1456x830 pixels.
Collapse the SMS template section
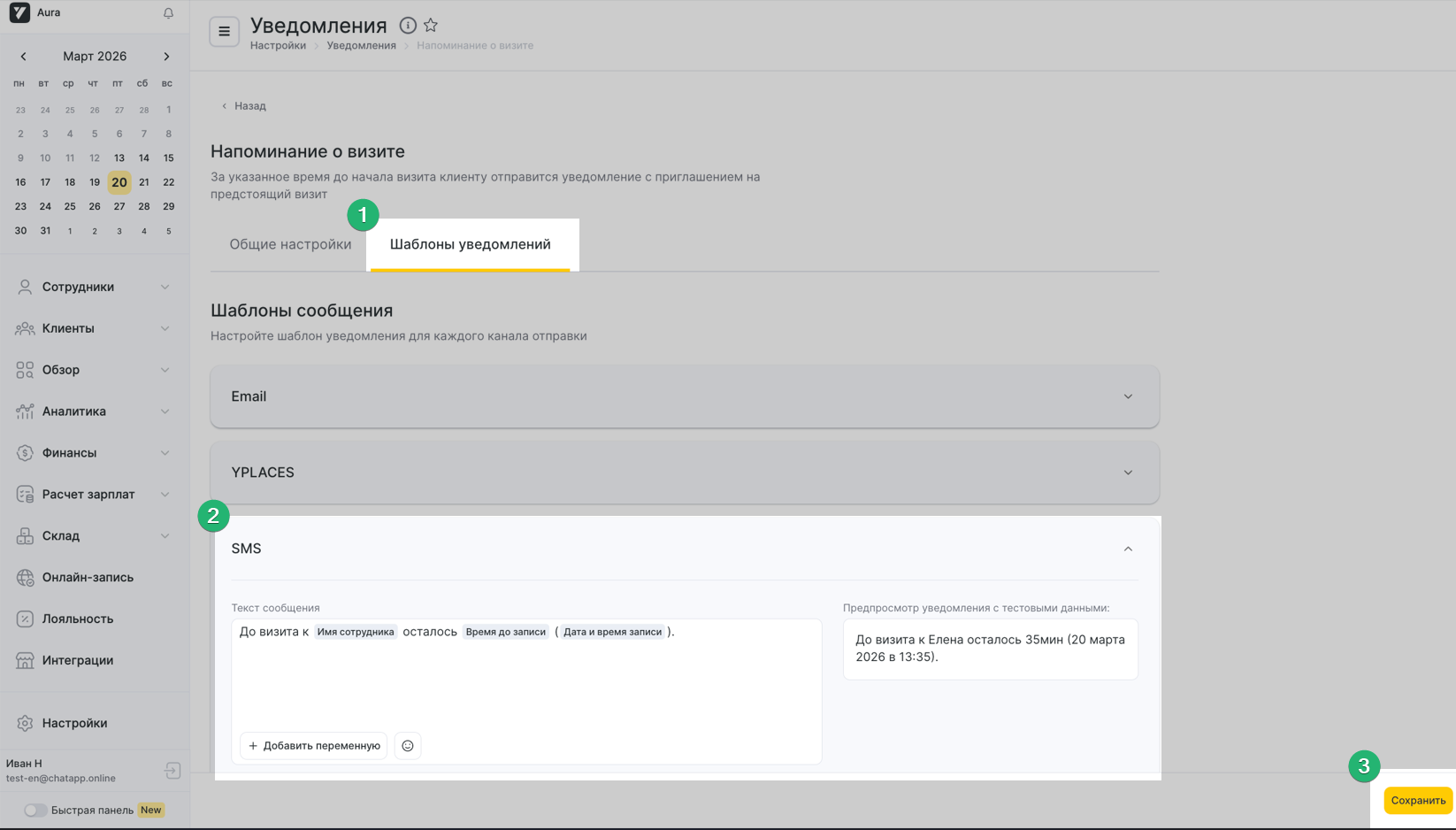[x=1128, y=549]
